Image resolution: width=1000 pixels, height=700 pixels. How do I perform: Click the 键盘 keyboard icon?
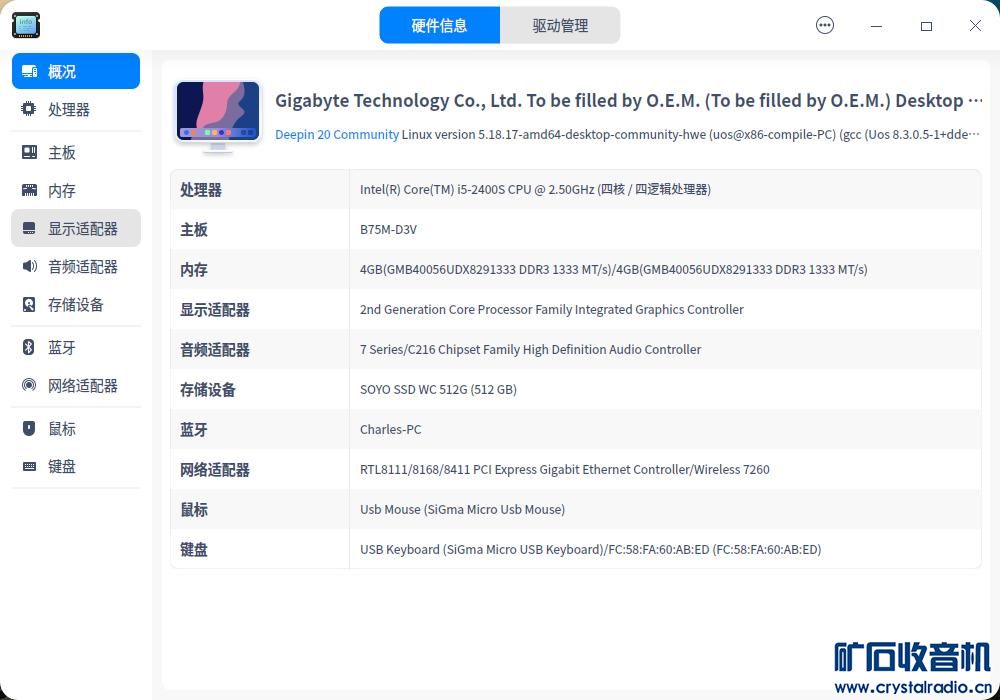[x=29, y=466]
